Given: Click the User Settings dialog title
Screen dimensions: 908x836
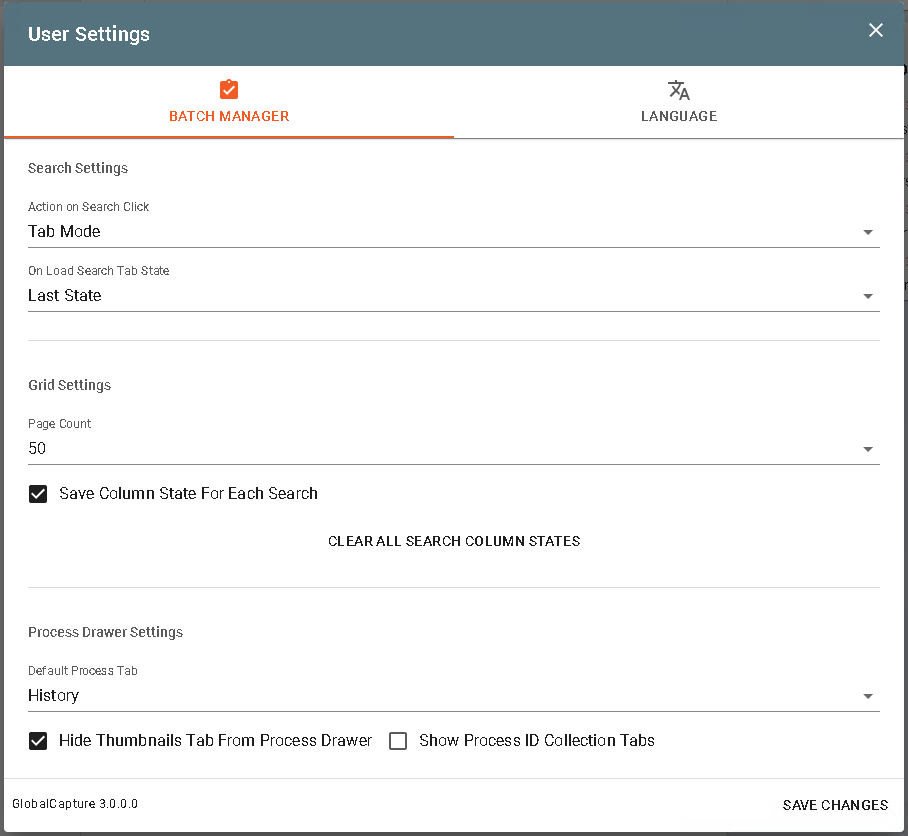Looking at the screenshot, I should 89,34.
